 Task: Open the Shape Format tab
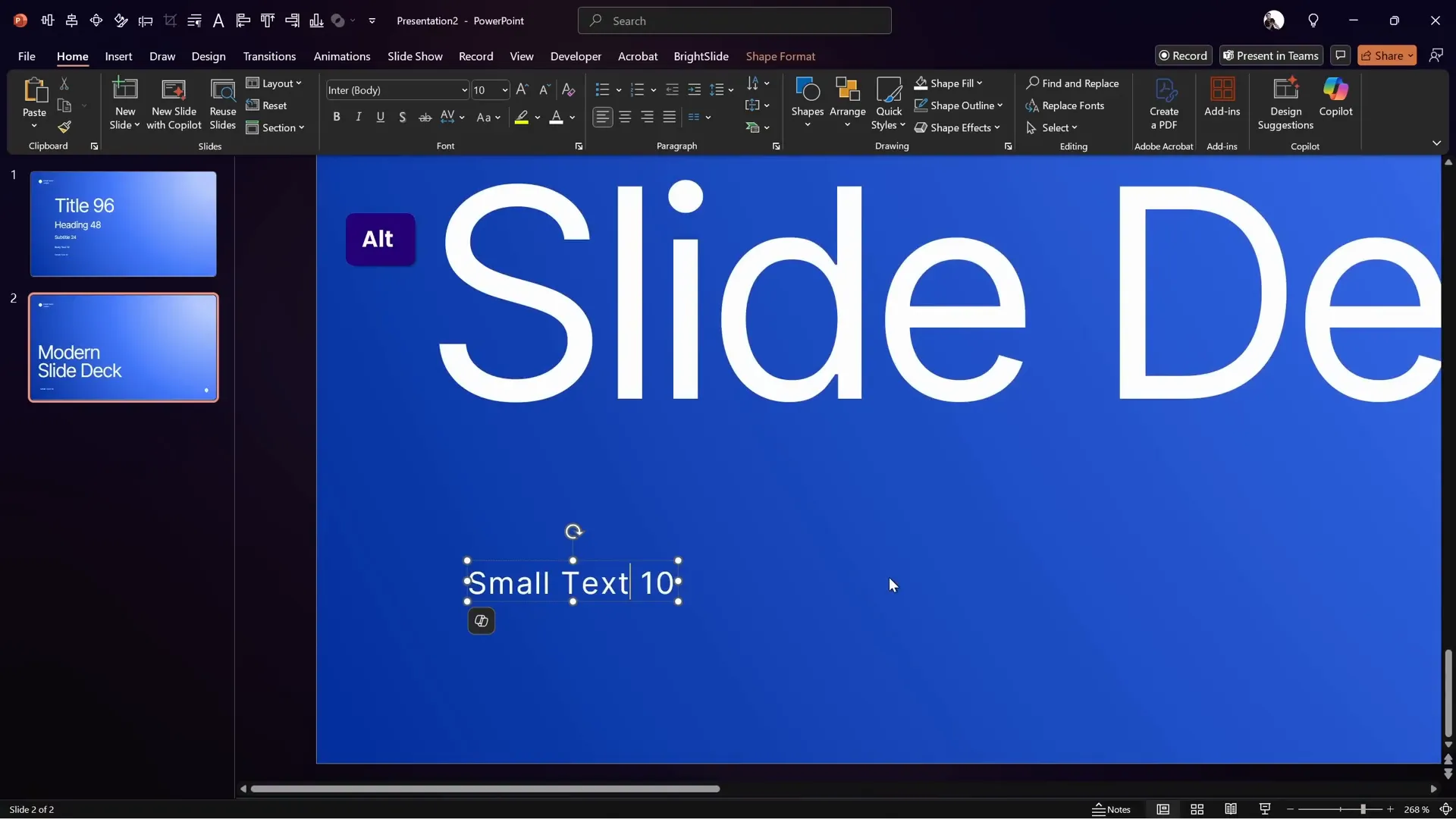pyautogui.click(x=782, y=56)
